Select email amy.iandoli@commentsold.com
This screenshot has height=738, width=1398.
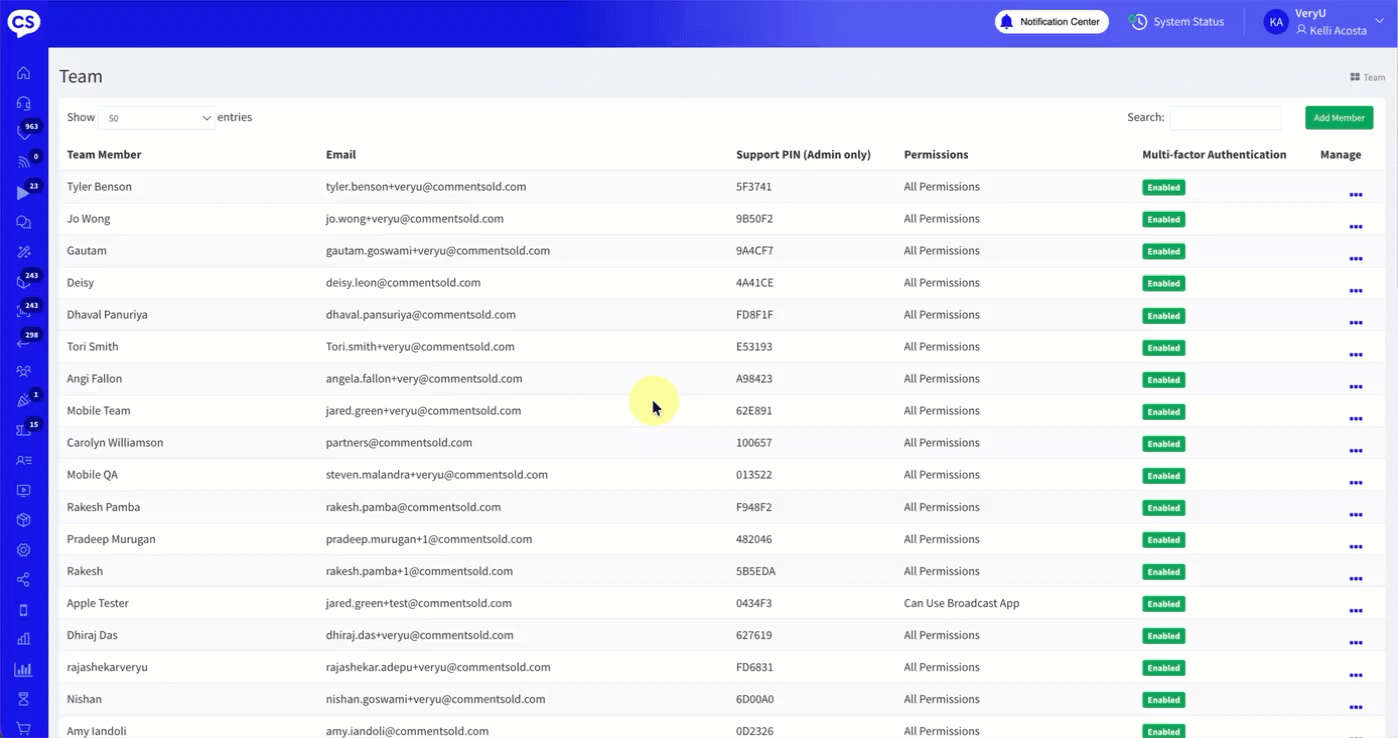tap(407, 731)
